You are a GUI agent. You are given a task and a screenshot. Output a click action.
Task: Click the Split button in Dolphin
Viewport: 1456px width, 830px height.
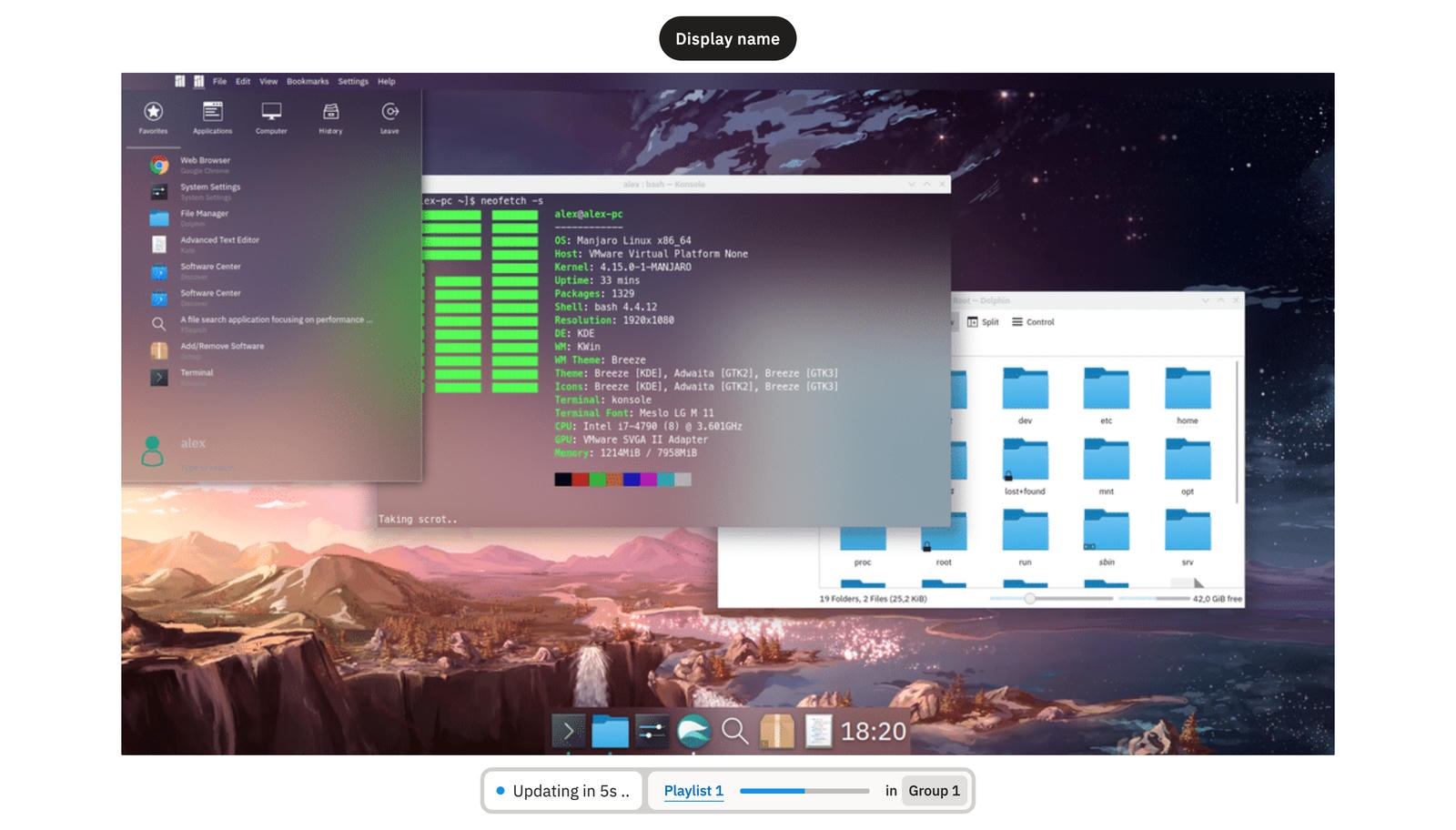[x=983, y=322]
